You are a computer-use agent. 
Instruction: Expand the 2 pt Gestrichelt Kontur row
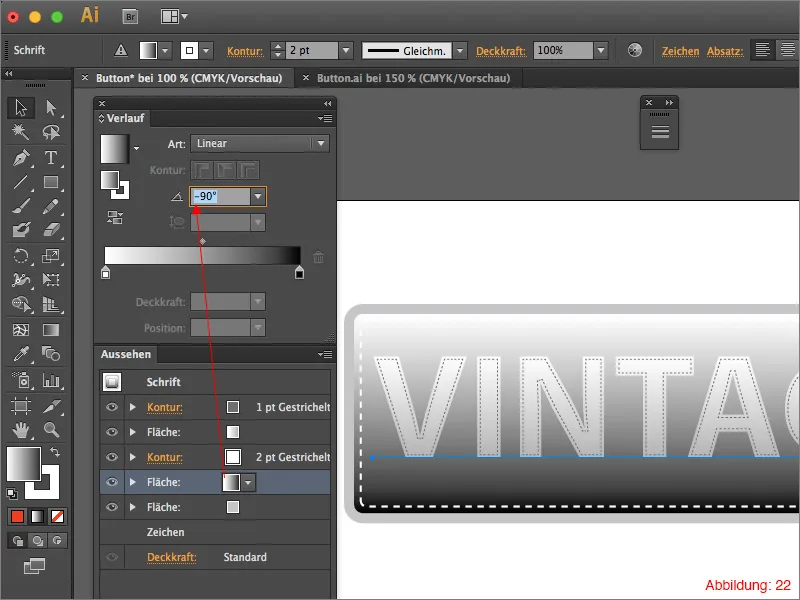pyautogui.click(x=133, y=457)
